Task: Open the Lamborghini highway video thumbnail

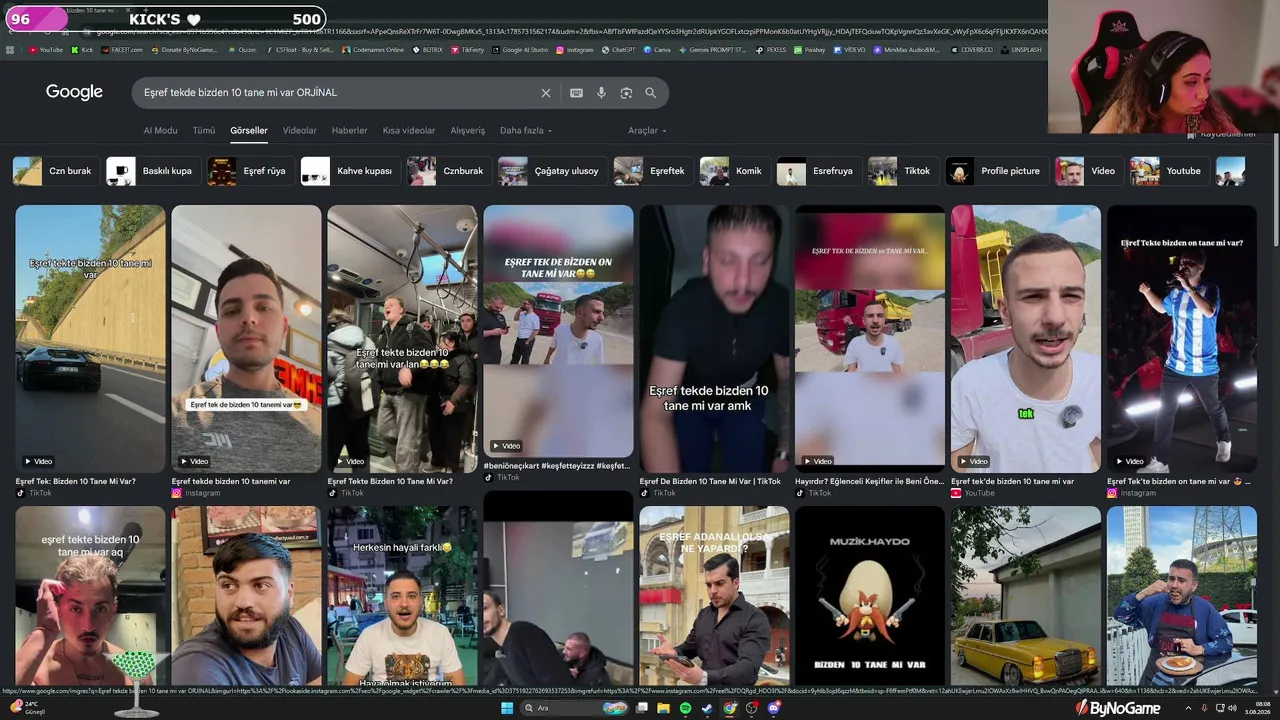Action: coord(90,339)
